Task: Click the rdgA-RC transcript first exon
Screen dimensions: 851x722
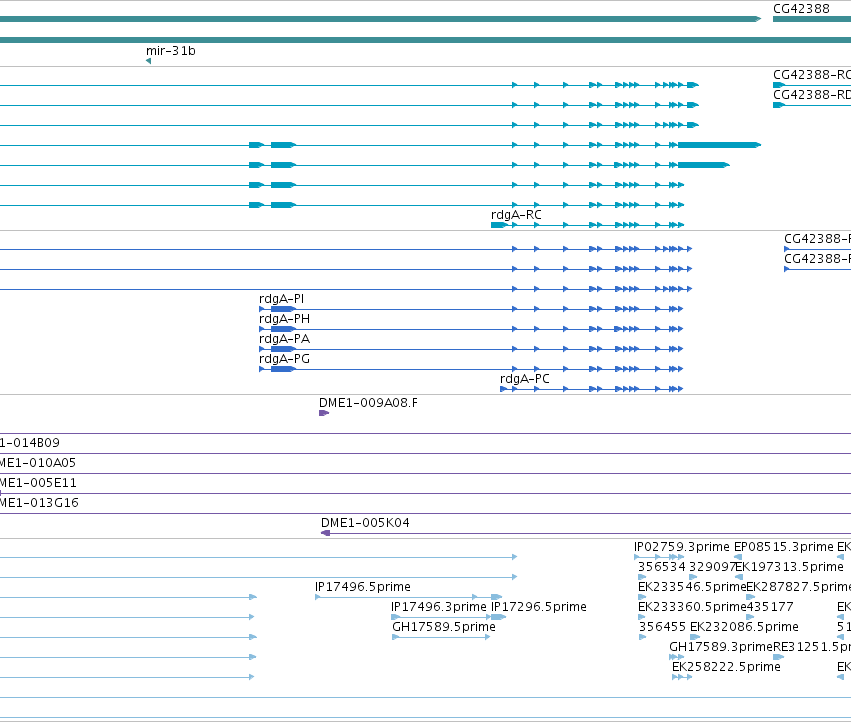Action: (x=499, y=225)
